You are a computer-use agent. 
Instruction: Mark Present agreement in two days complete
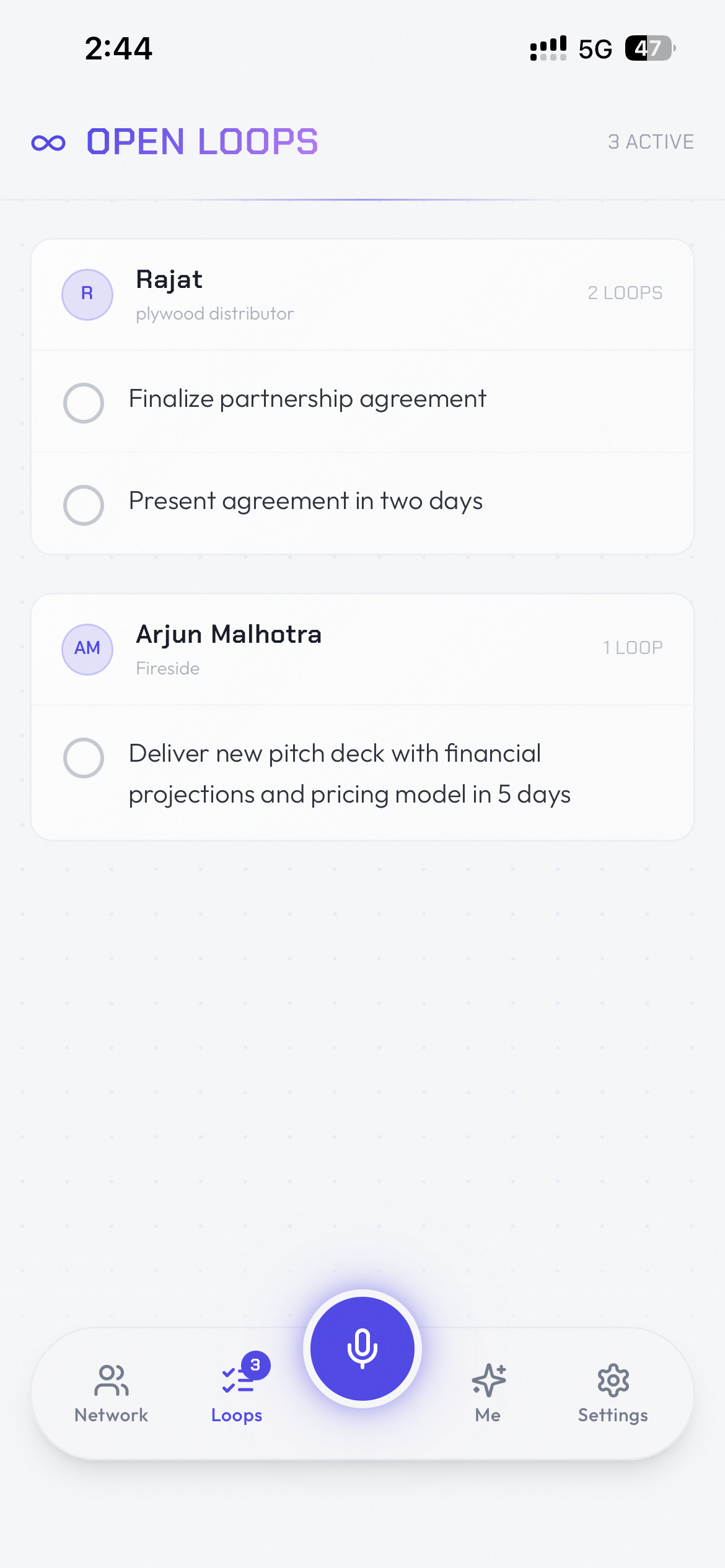(x=84, y=505)
